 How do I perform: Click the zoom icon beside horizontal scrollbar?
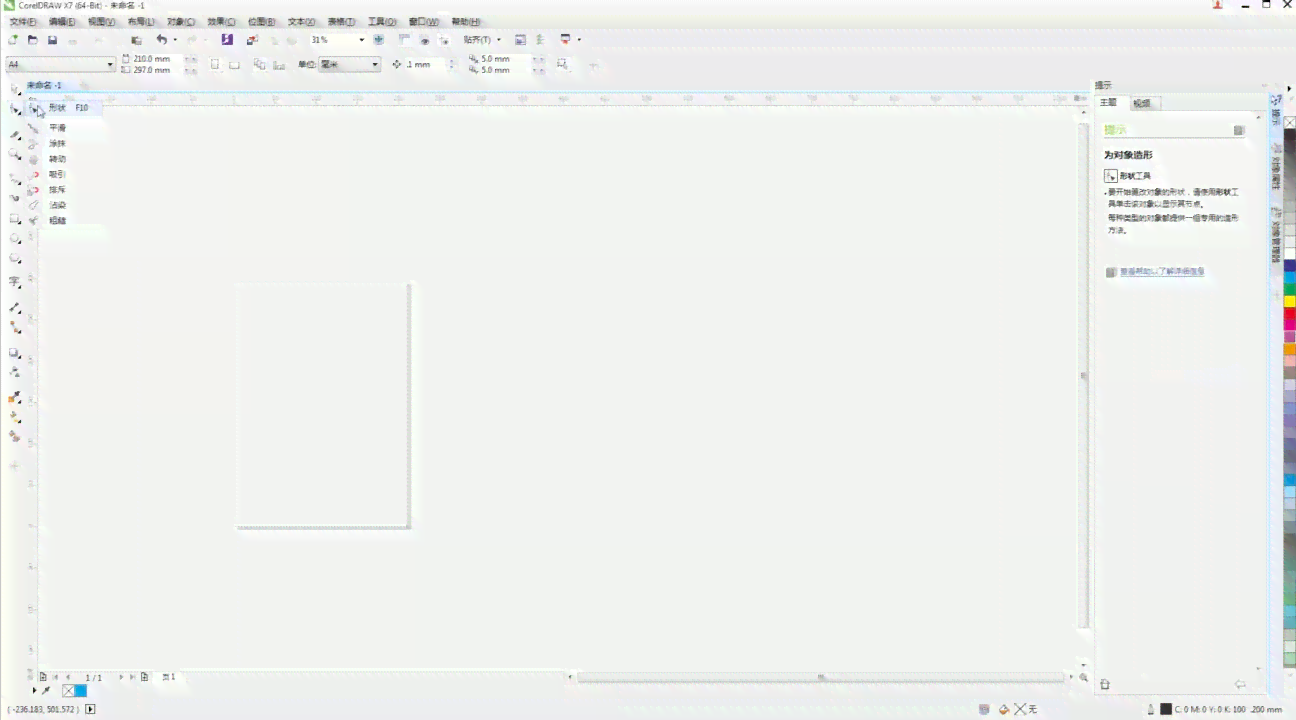pos(1083,677)
